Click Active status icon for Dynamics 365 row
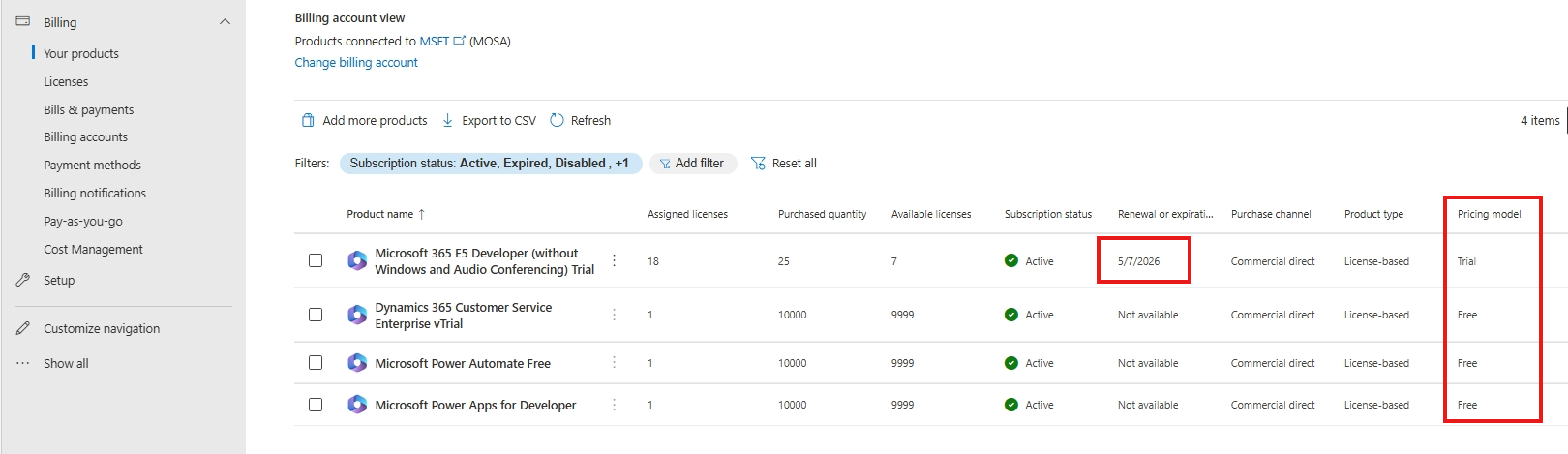Viewport: 1568px width, 454px height. tap(1011, 315)
